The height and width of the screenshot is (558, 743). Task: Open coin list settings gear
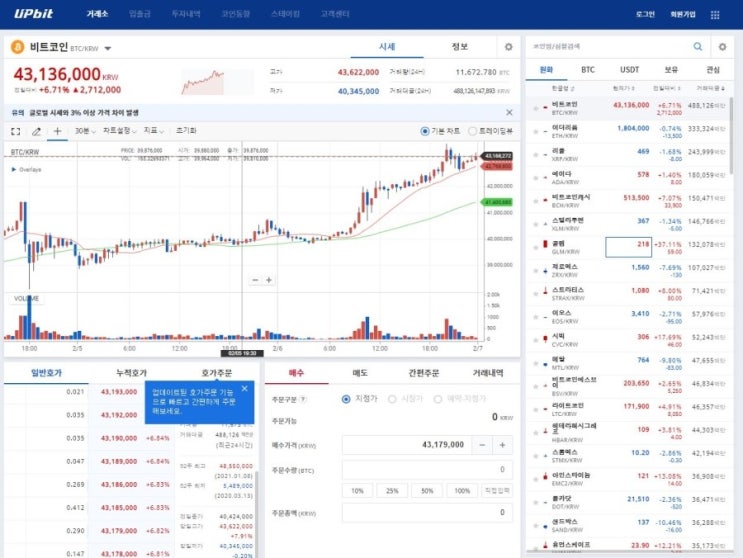(x=722, y=46)
